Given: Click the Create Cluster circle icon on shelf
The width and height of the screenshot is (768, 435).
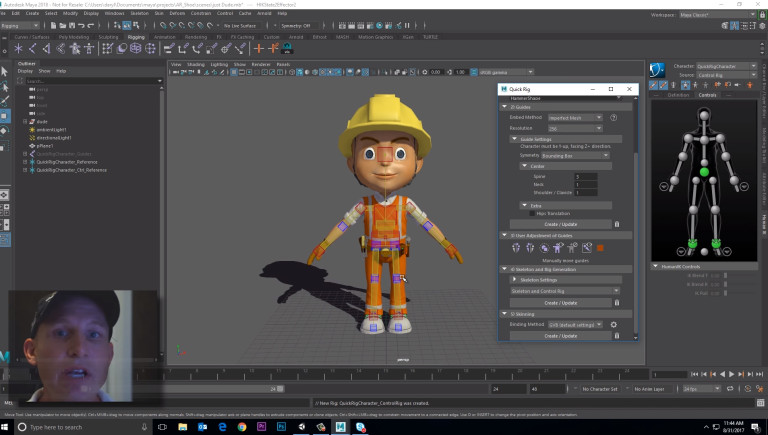Looking at the screenshot, I should pos(150,48).
